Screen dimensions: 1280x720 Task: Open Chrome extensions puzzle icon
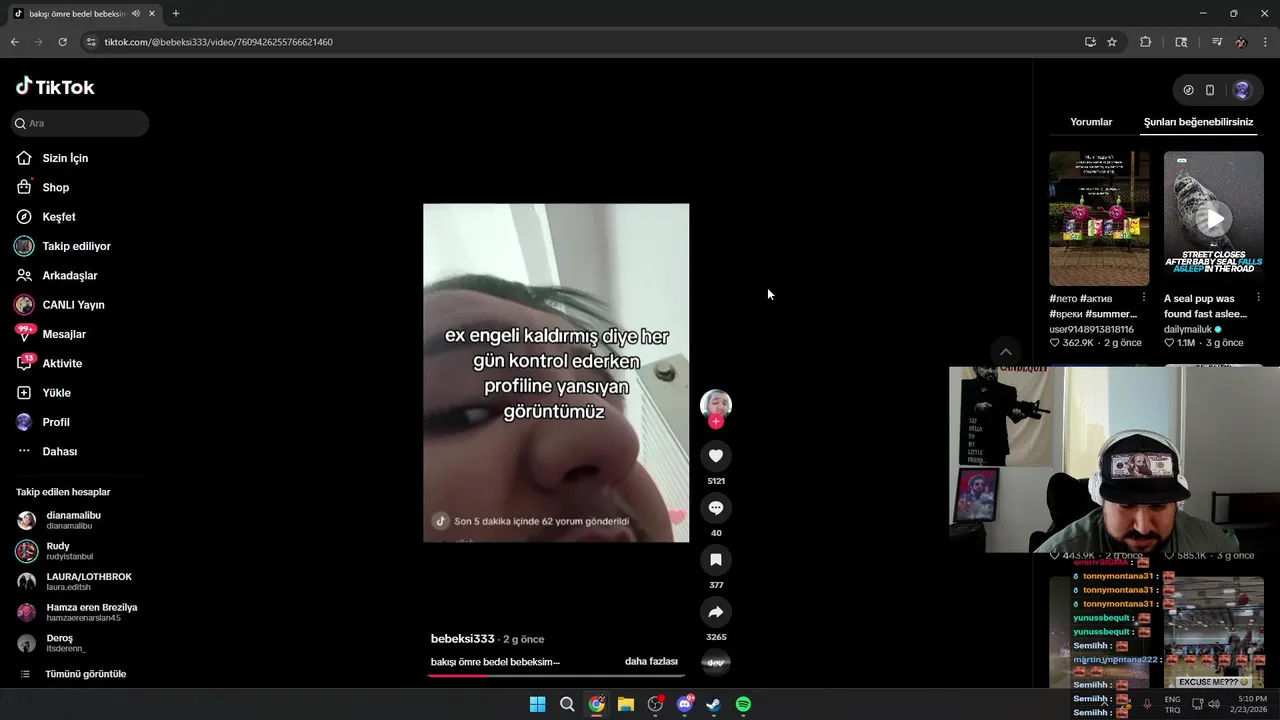(x=1146, y=42)
